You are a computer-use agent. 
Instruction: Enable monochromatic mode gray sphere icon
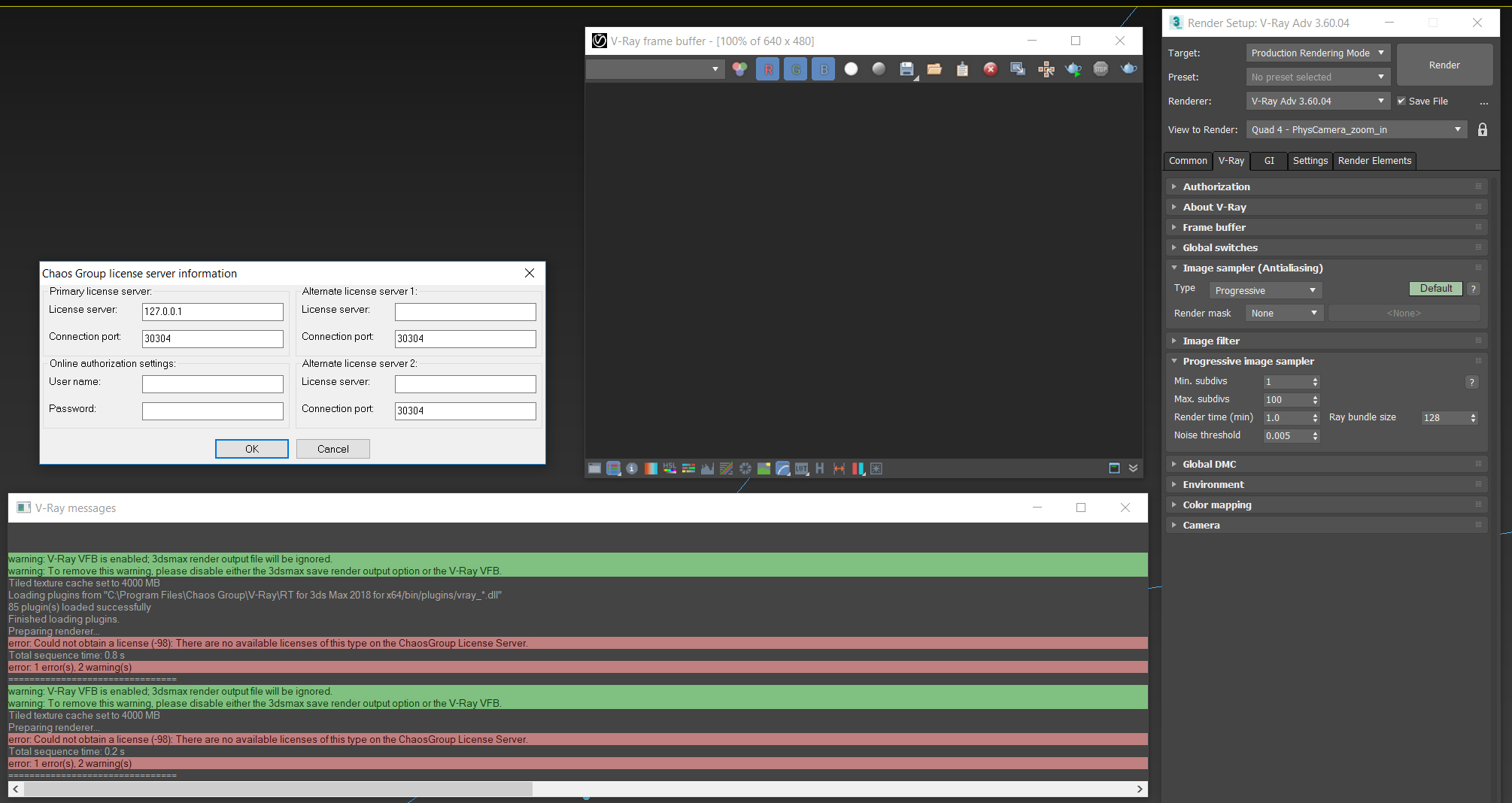pos(879,69)
